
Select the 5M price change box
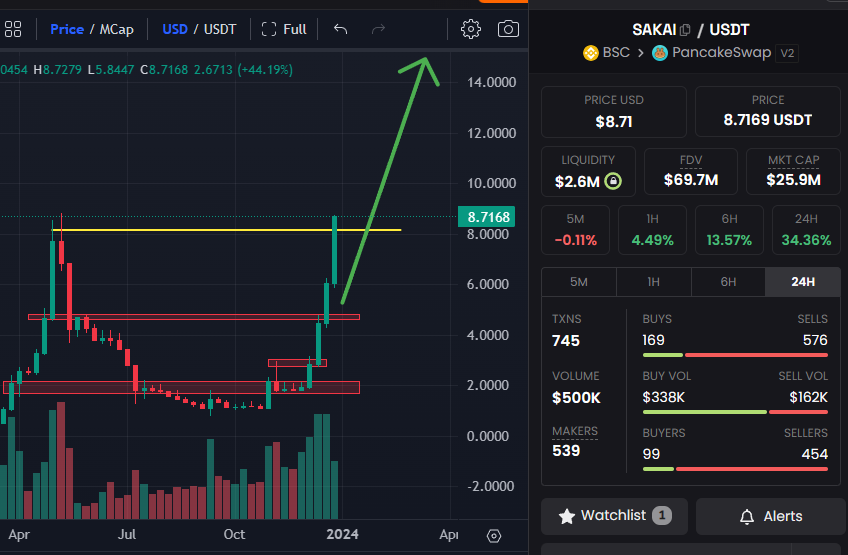[575, 230]
